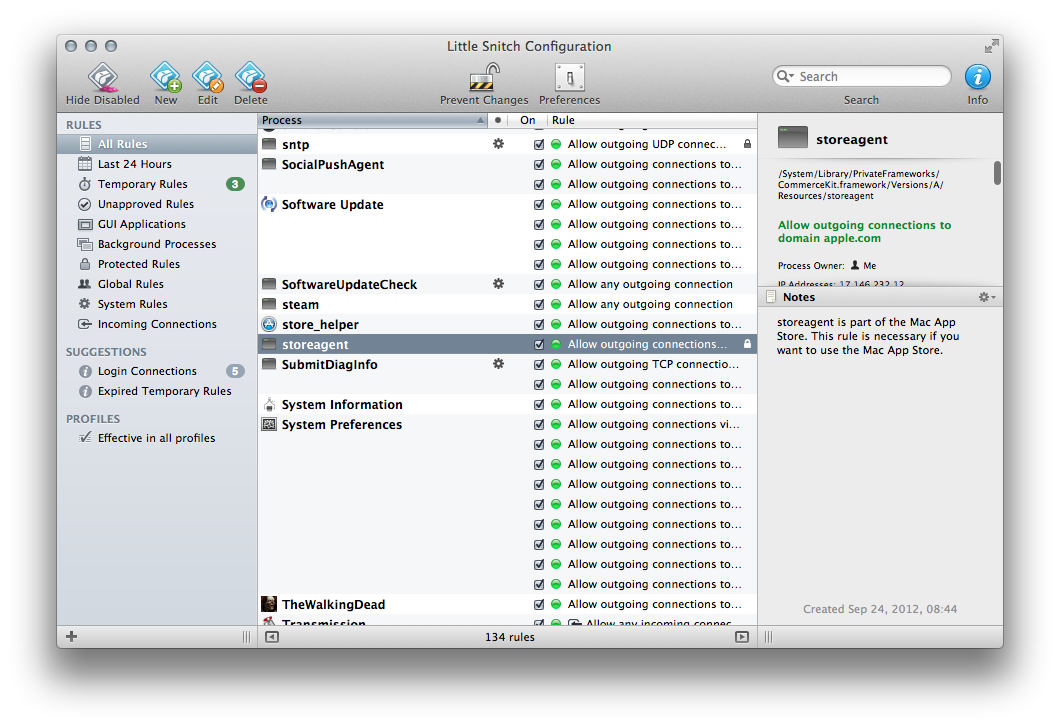Screen dimensions: 1060x727
Task: Select Effective in all profiles
Action: (157, 438)
